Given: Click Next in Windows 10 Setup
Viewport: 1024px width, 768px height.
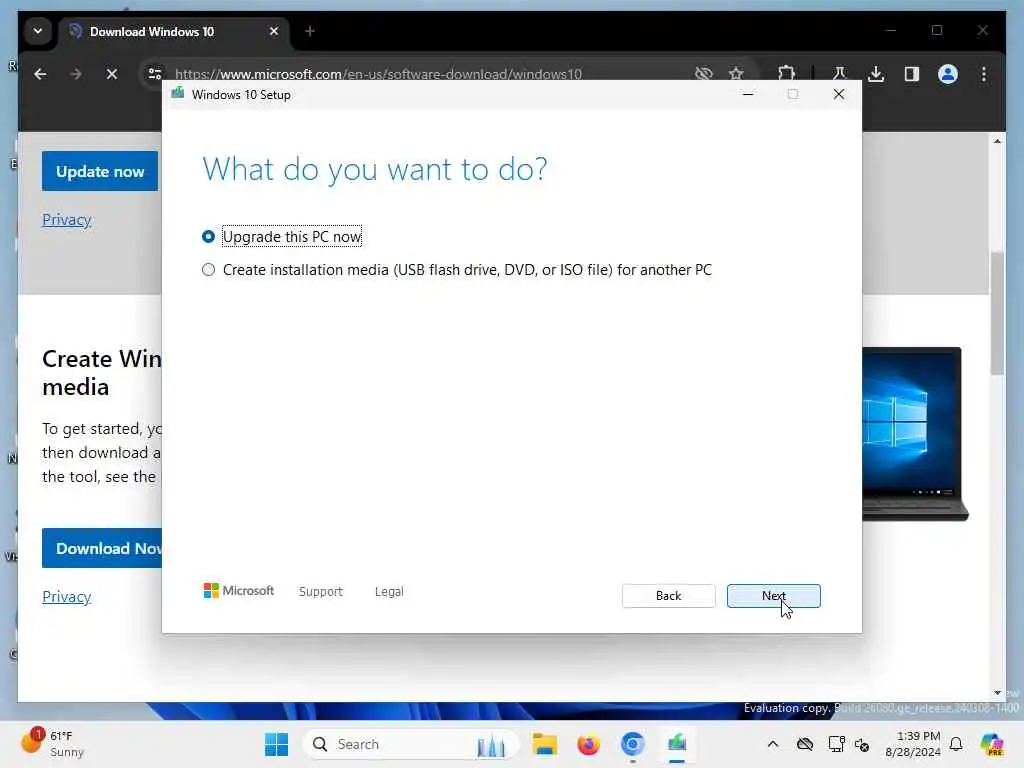Looking at the screenshot, I should click(x=773, y=596).
